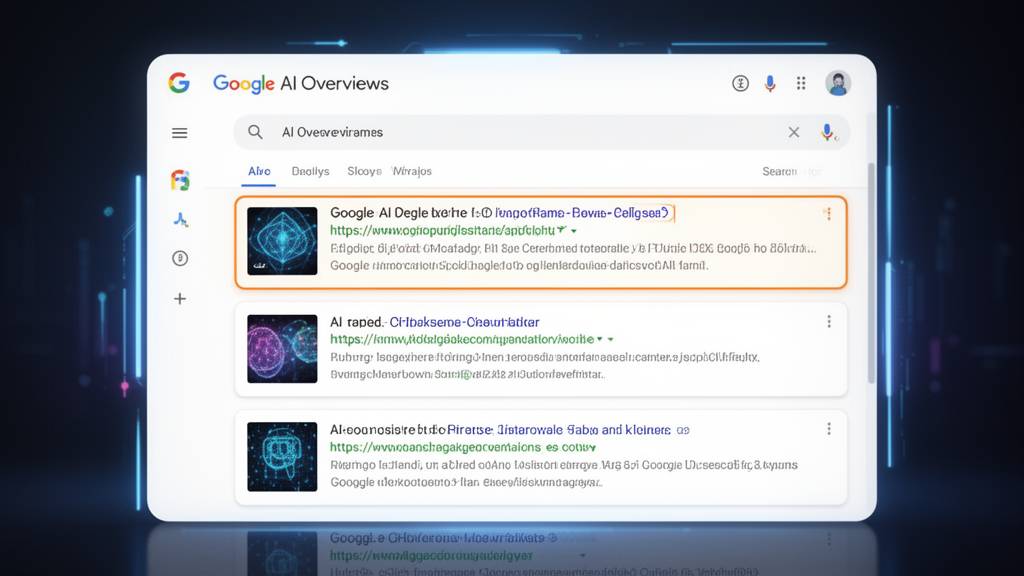Open thumbnail of the third result
The width and height of the screenshot is (1024, 576).
click(282, 456)
